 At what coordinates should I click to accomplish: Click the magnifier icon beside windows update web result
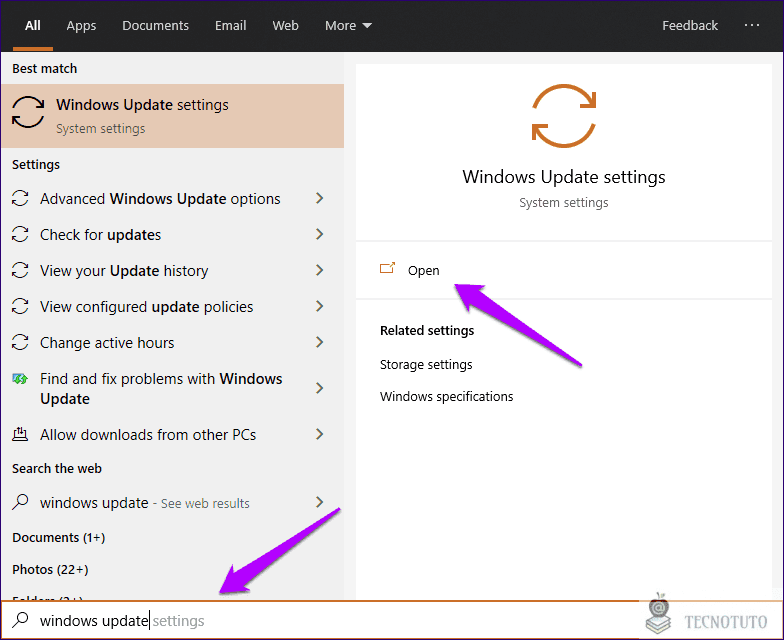click(x=20, y=502)
